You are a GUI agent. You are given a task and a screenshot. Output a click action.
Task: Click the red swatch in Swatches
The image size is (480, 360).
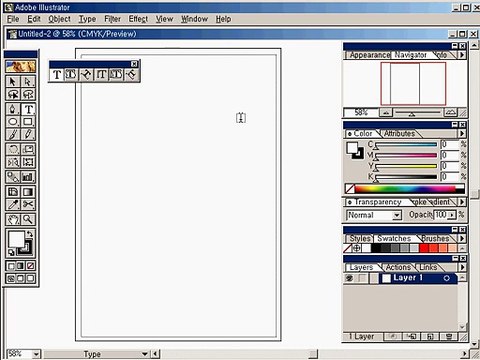424,248
